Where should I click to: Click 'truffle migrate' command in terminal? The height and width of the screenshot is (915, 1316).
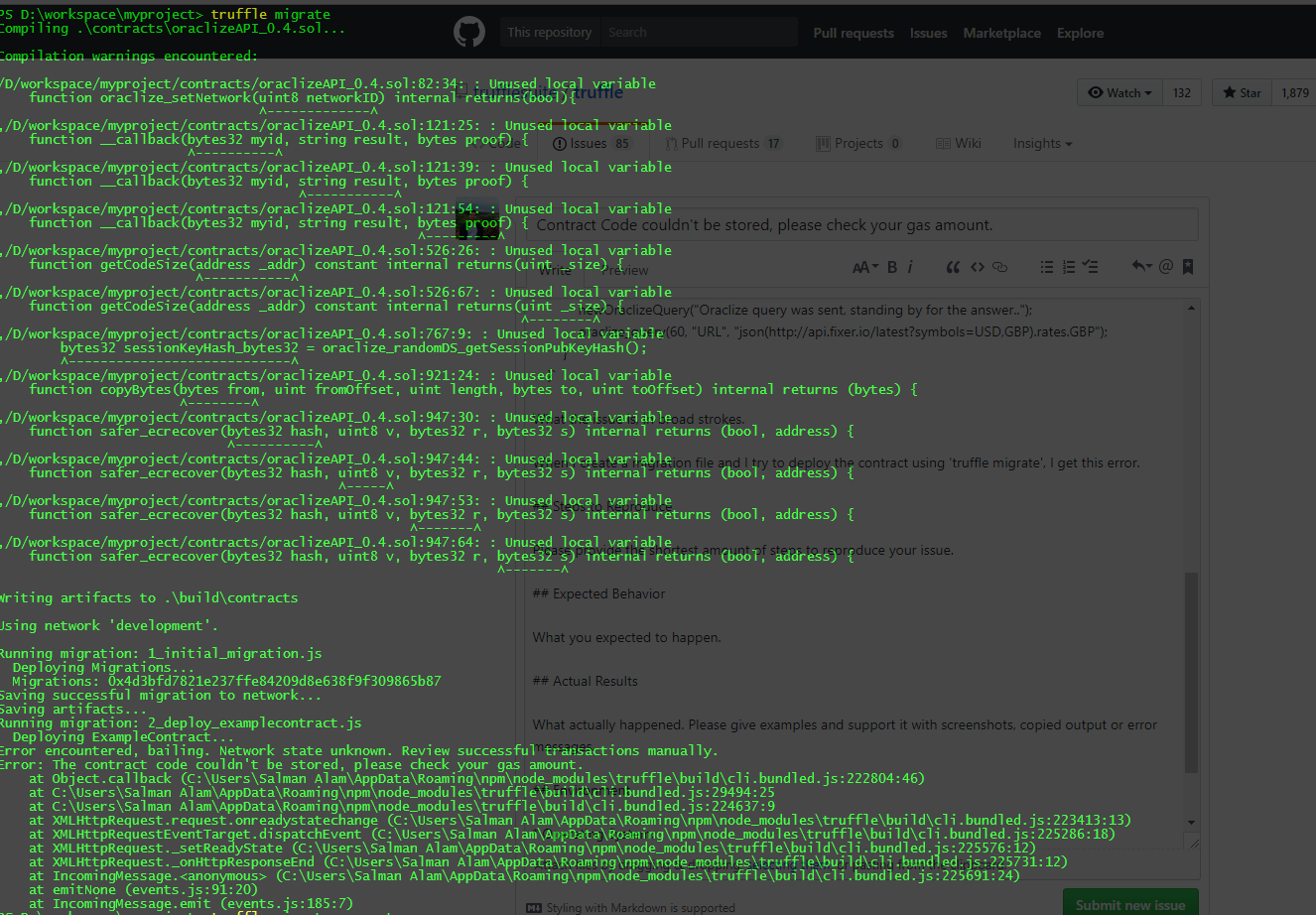pyautogui.click(x=271, y=14)
